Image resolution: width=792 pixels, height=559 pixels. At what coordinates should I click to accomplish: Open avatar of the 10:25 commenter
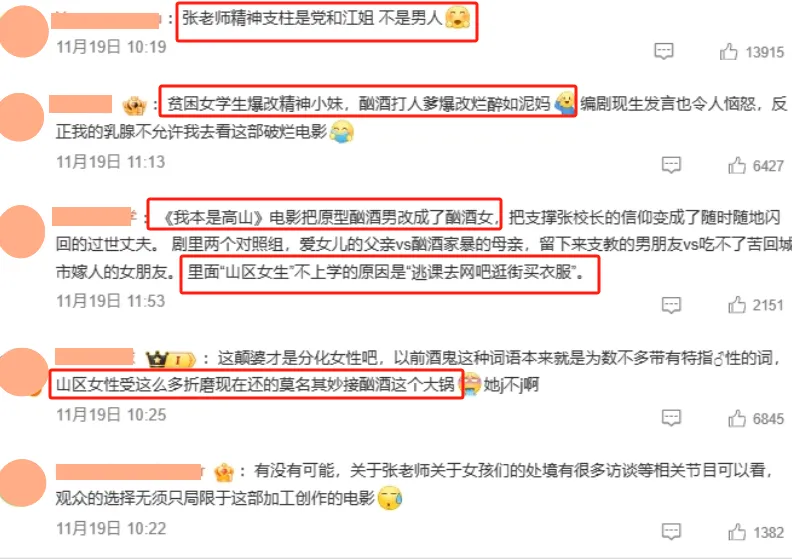click(21, 372)
